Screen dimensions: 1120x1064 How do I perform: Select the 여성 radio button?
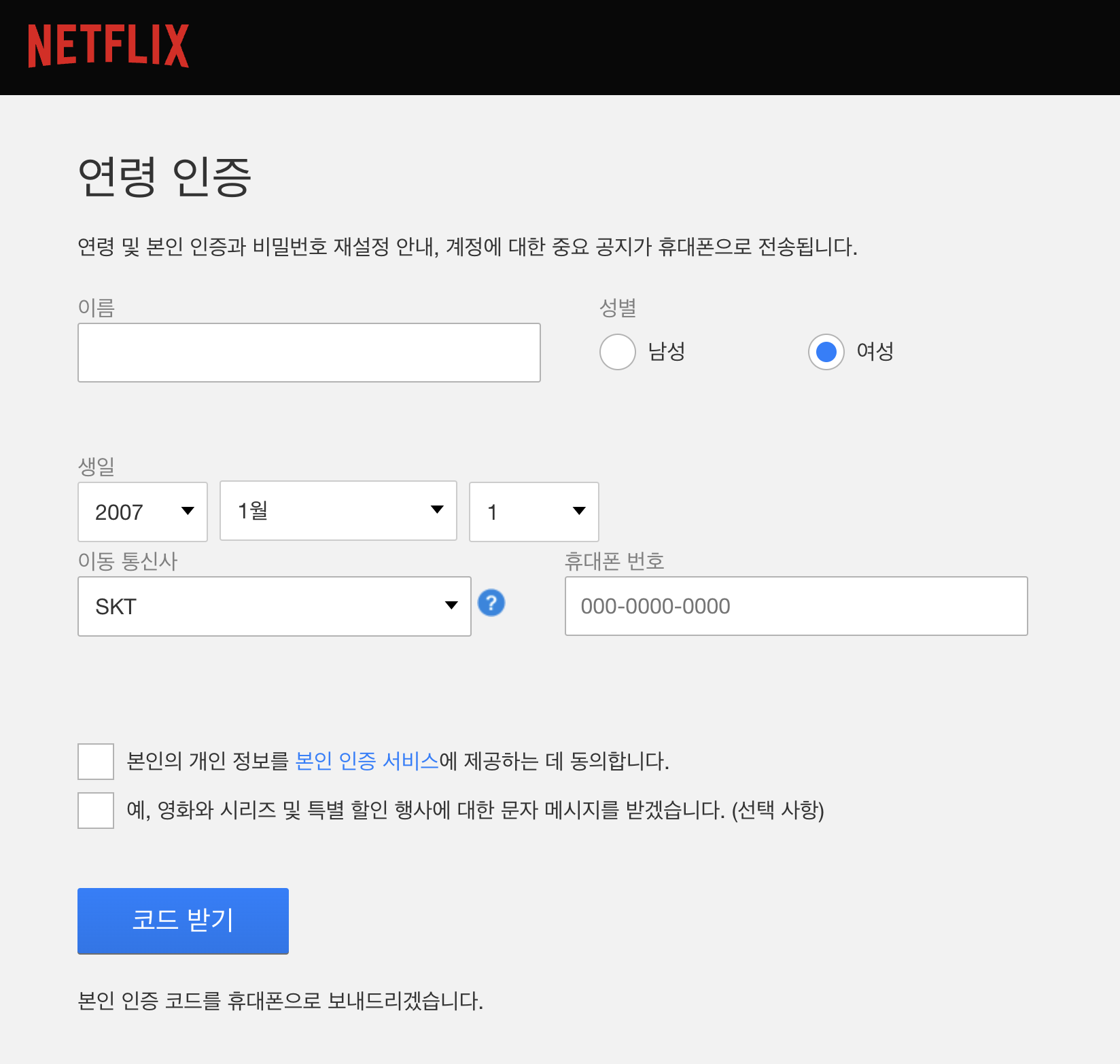pos(826,352)
